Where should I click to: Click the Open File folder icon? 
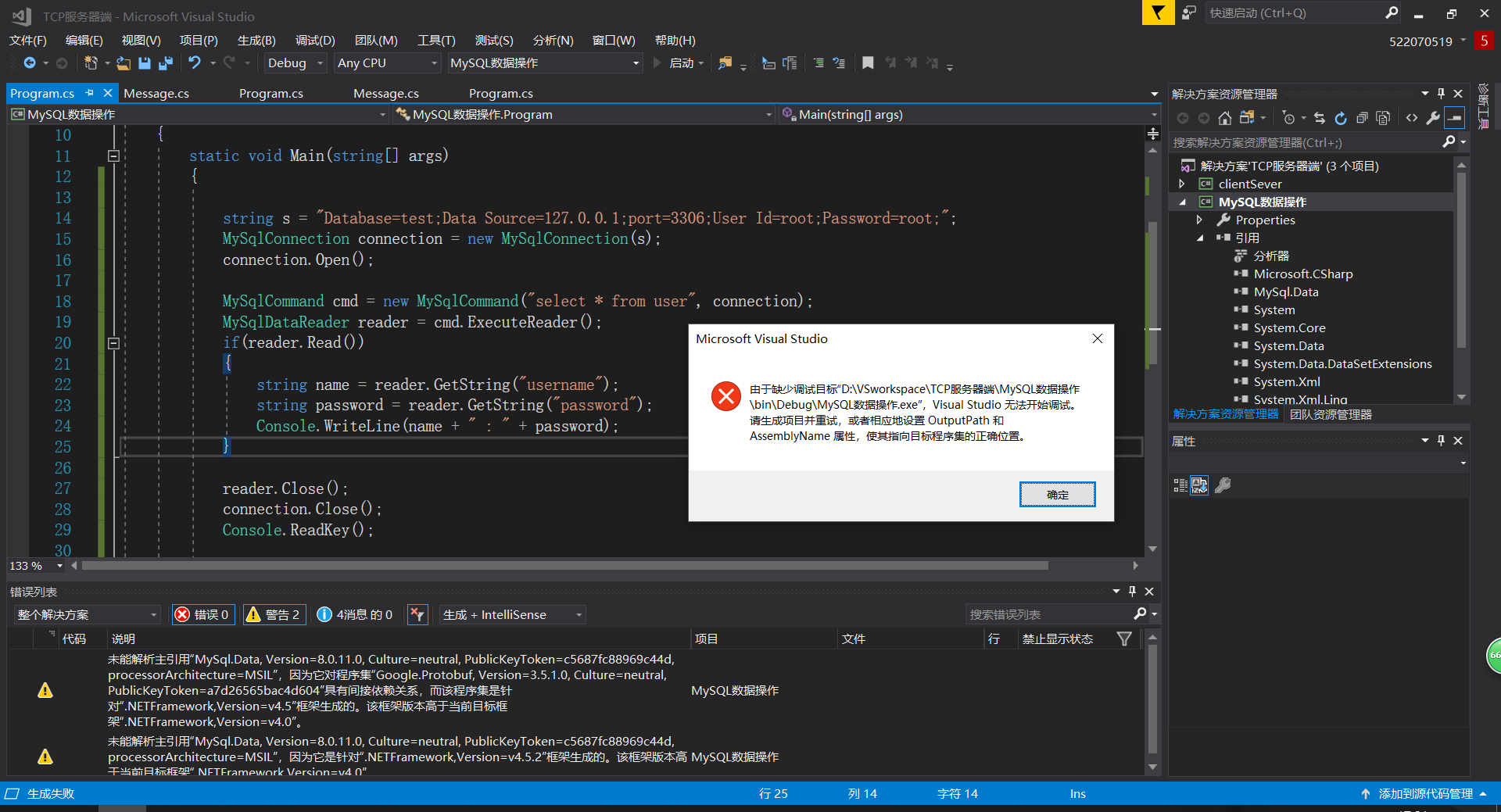click(124, 63)
